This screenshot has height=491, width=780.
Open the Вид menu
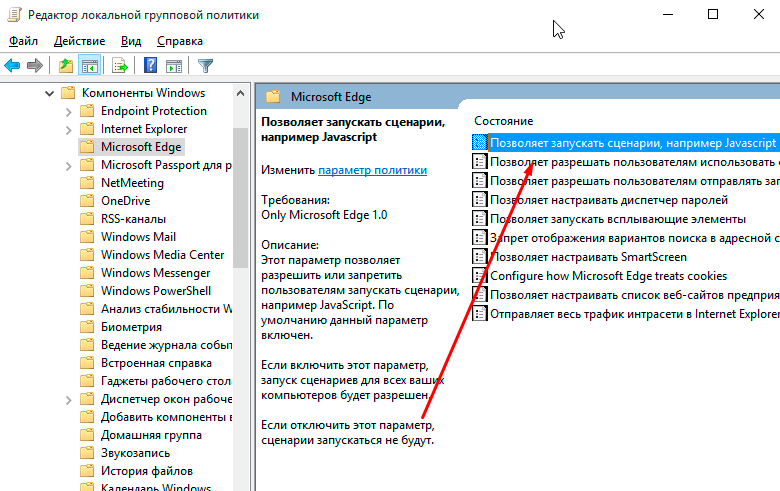pos(131,41)
